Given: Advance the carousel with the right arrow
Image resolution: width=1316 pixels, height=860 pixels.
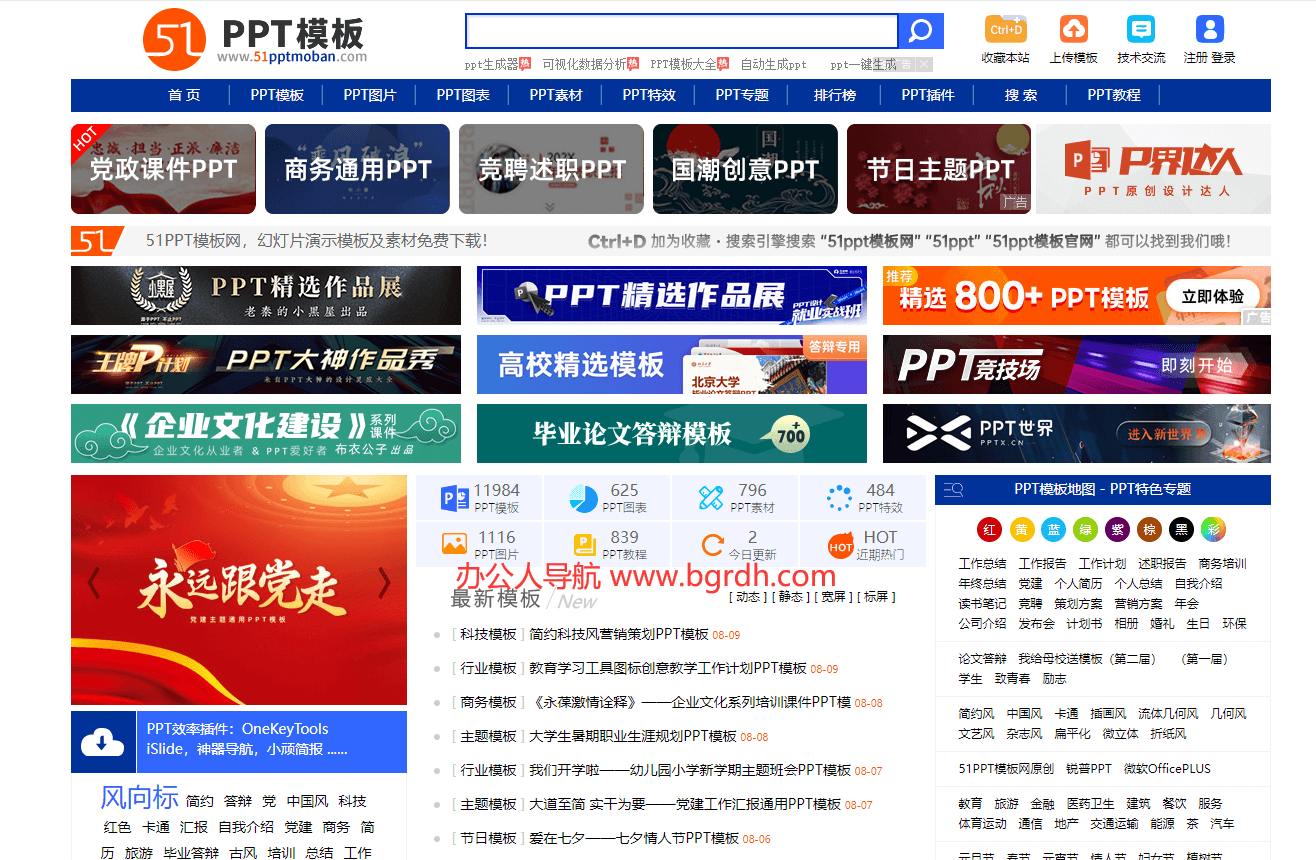Looking at the screenshot, I should [x=384, y=583].
